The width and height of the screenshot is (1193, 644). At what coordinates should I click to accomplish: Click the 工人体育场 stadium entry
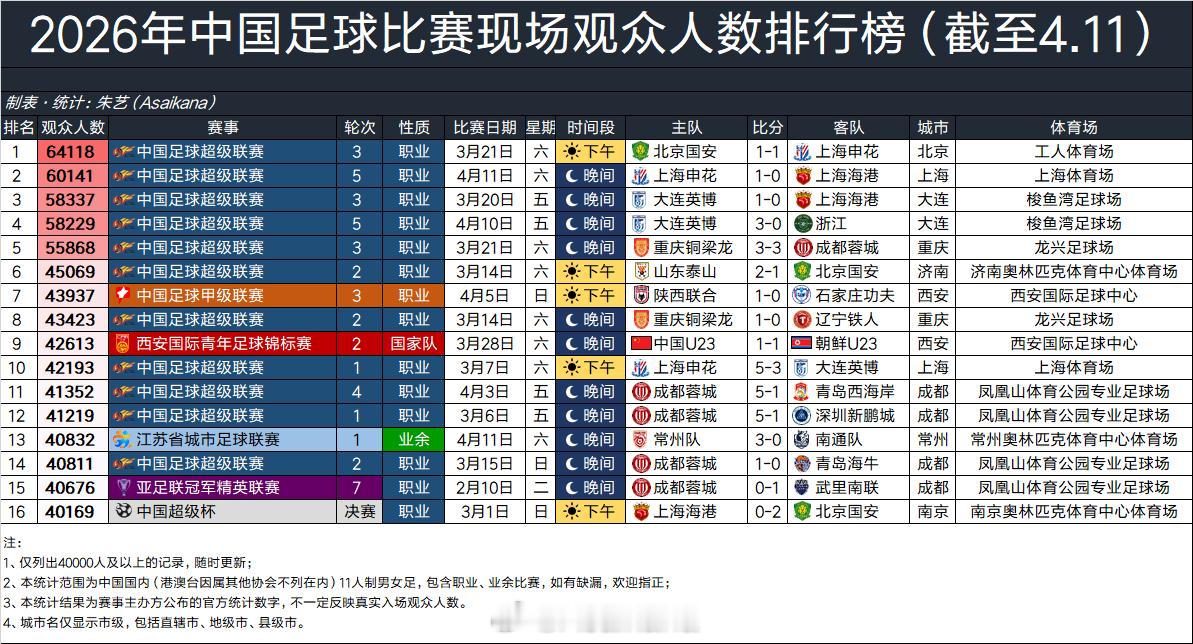pyautogui.click(x=1075, y=152)
